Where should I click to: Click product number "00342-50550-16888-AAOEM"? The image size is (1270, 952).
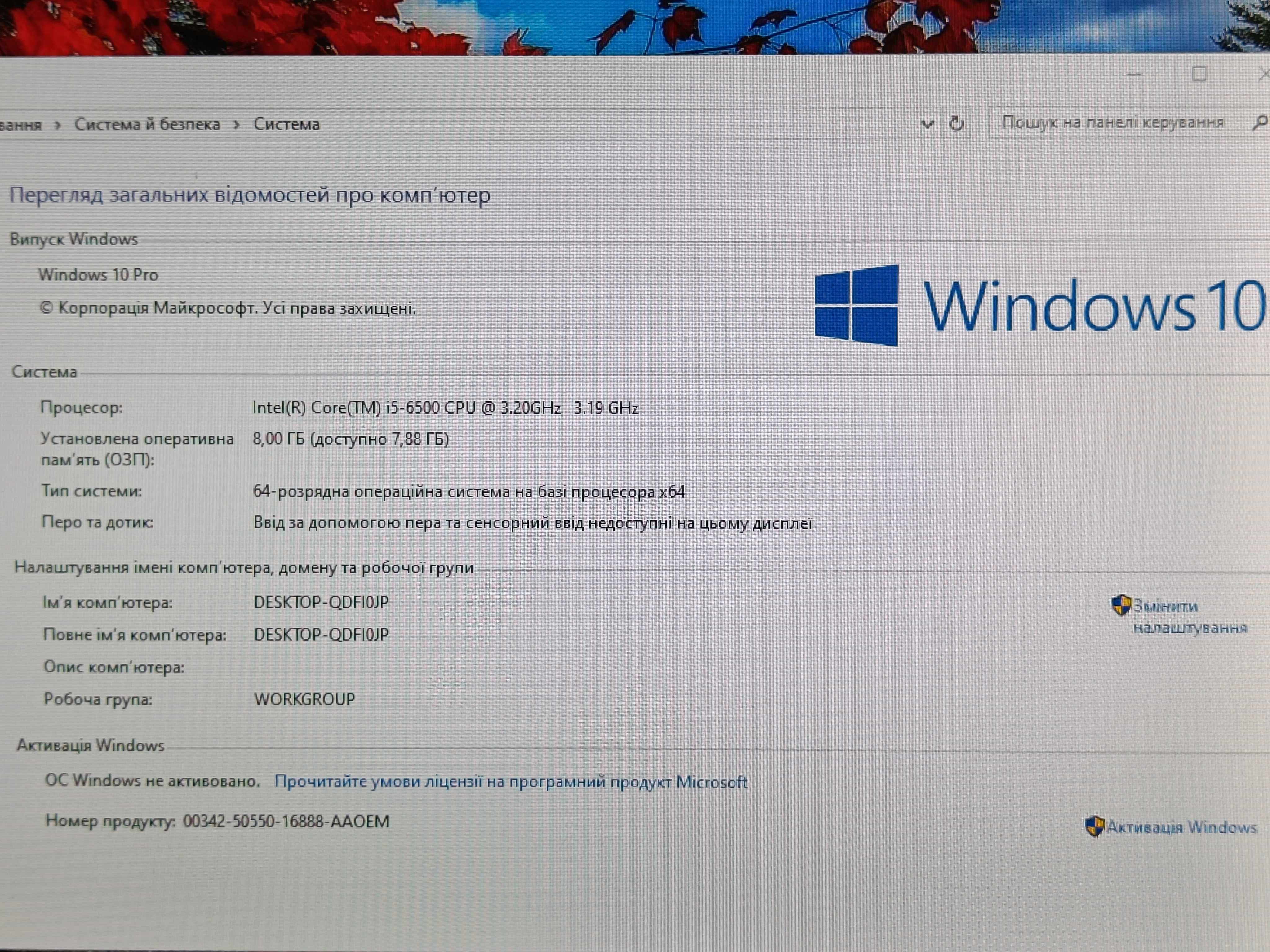point(286,821)
